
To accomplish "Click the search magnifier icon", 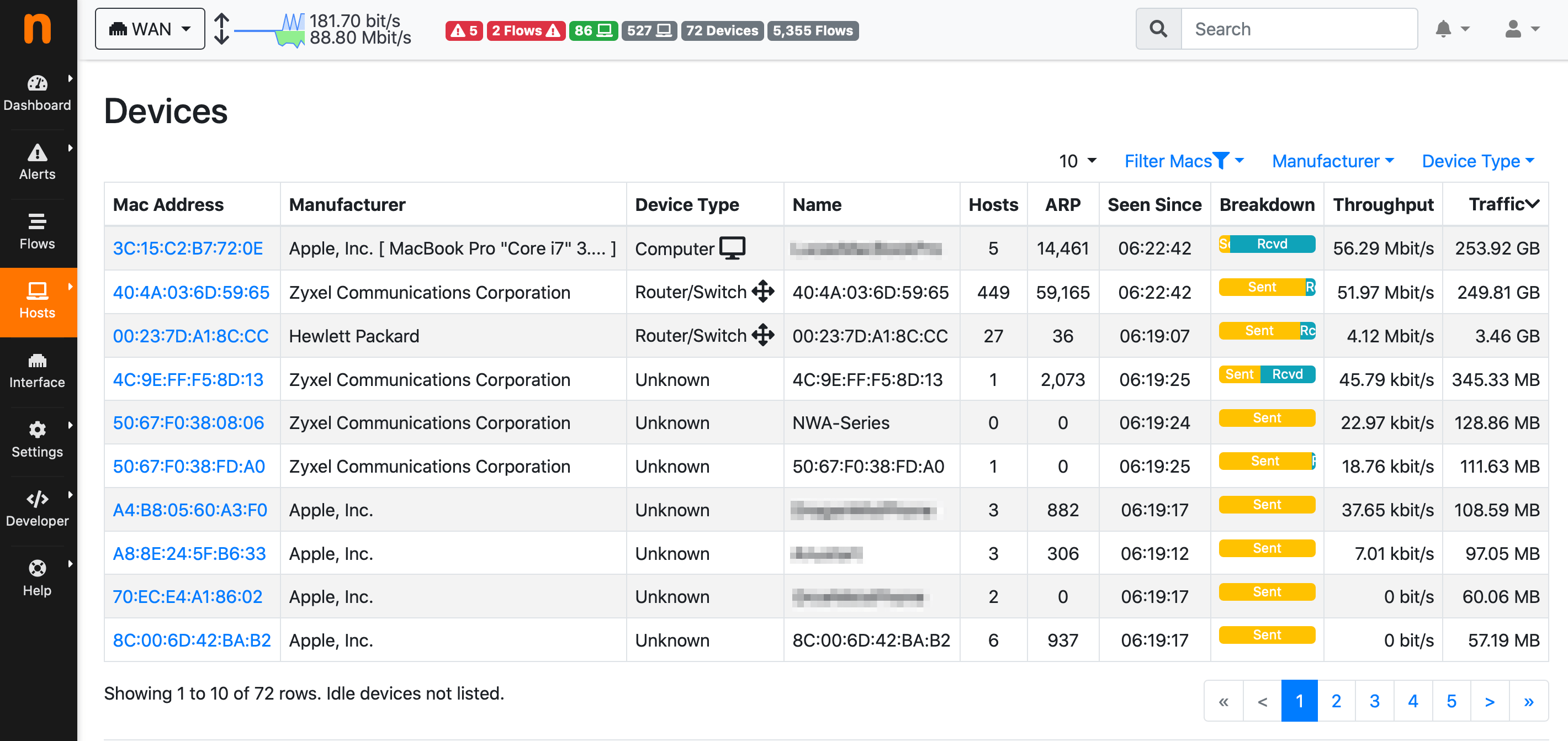I will point(1158,29).
